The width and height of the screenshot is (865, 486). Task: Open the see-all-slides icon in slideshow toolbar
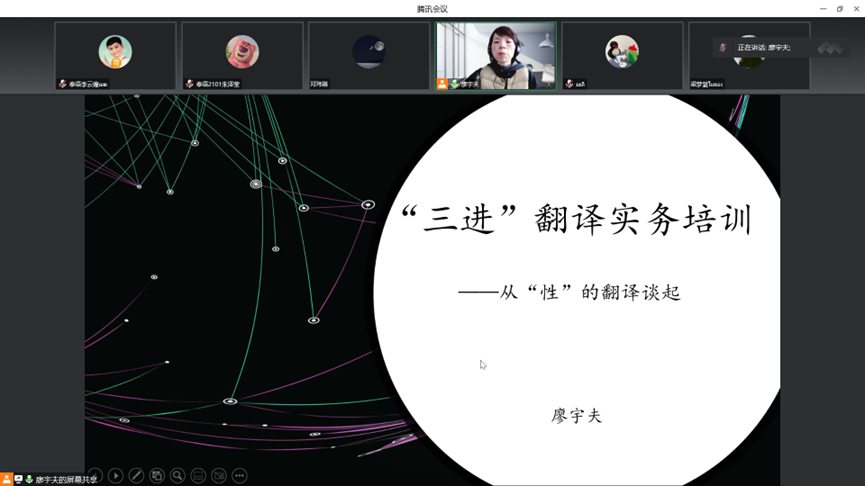point(157,476)
